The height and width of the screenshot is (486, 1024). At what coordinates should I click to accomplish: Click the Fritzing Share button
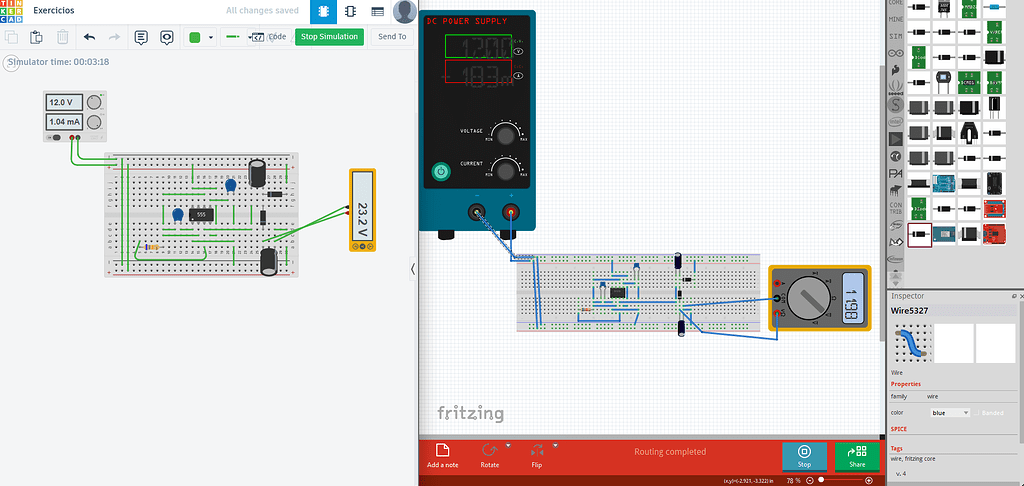857,456
